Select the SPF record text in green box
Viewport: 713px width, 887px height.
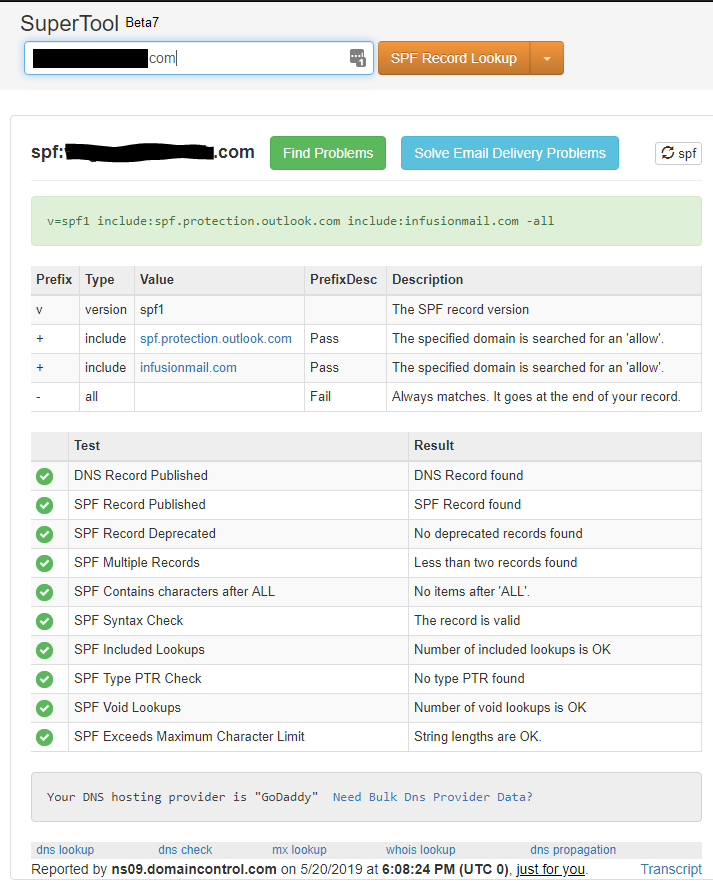point(300,221)
